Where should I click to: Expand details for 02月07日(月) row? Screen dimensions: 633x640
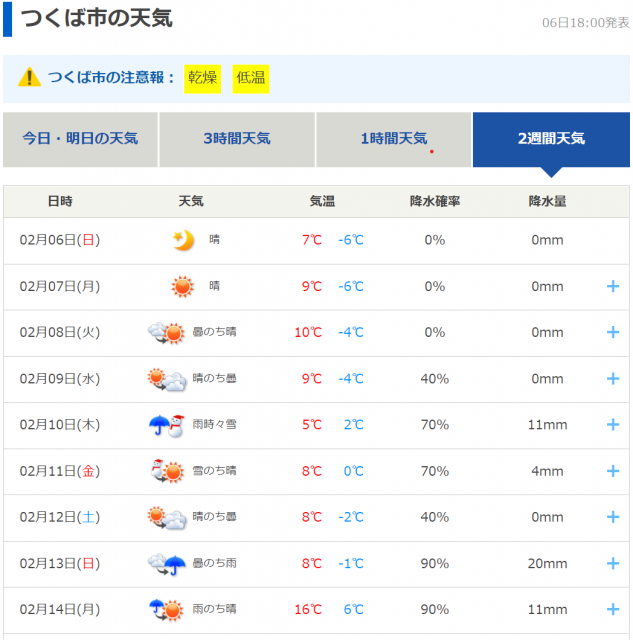(613, 287)
